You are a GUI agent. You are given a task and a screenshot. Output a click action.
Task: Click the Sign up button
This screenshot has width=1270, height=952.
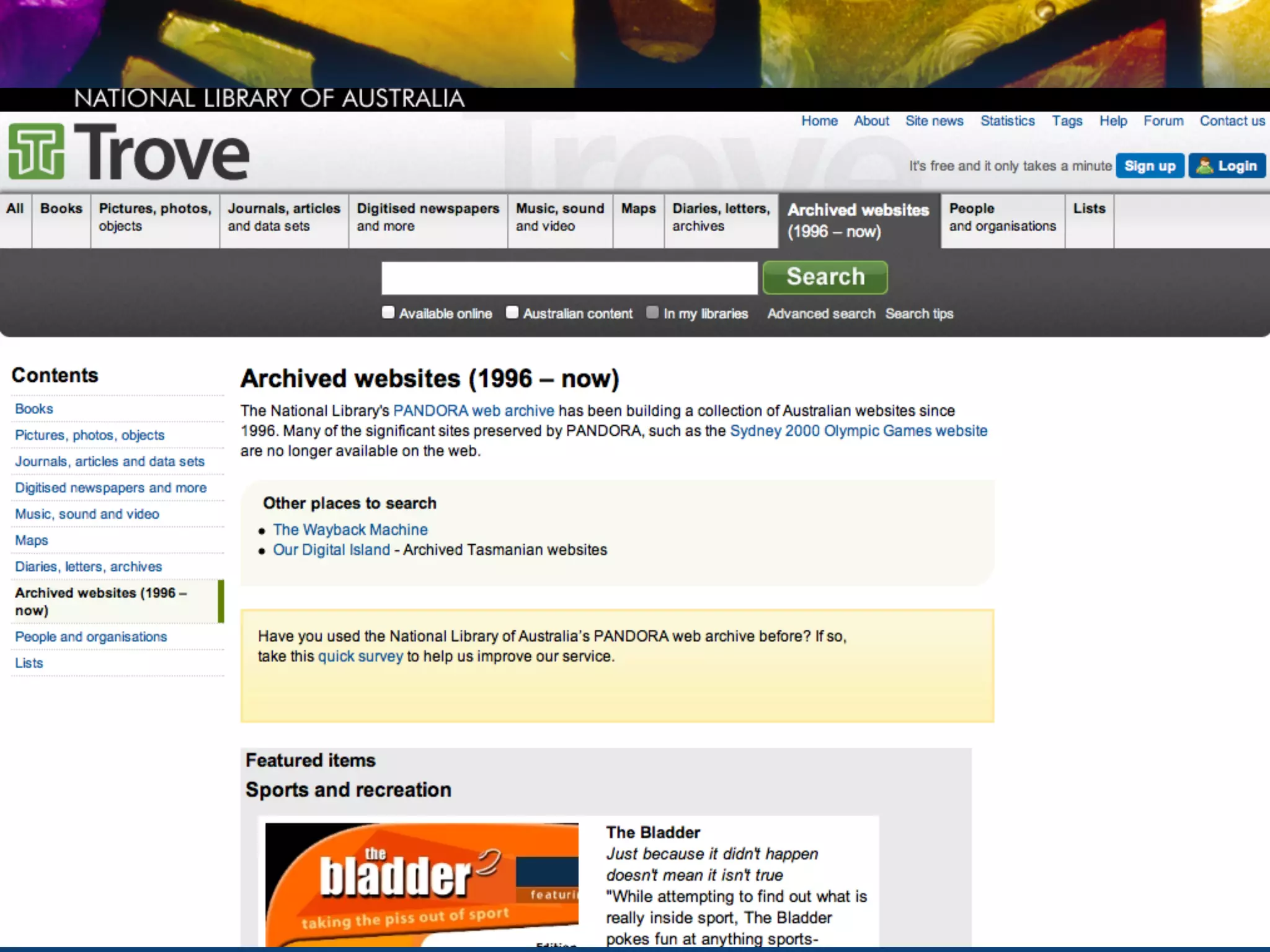tap(1150, 166)
